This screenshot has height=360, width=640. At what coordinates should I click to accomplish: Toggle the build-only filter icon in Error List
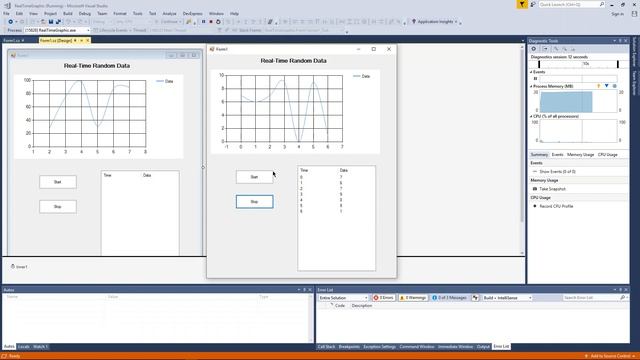[x=475, y=298]
